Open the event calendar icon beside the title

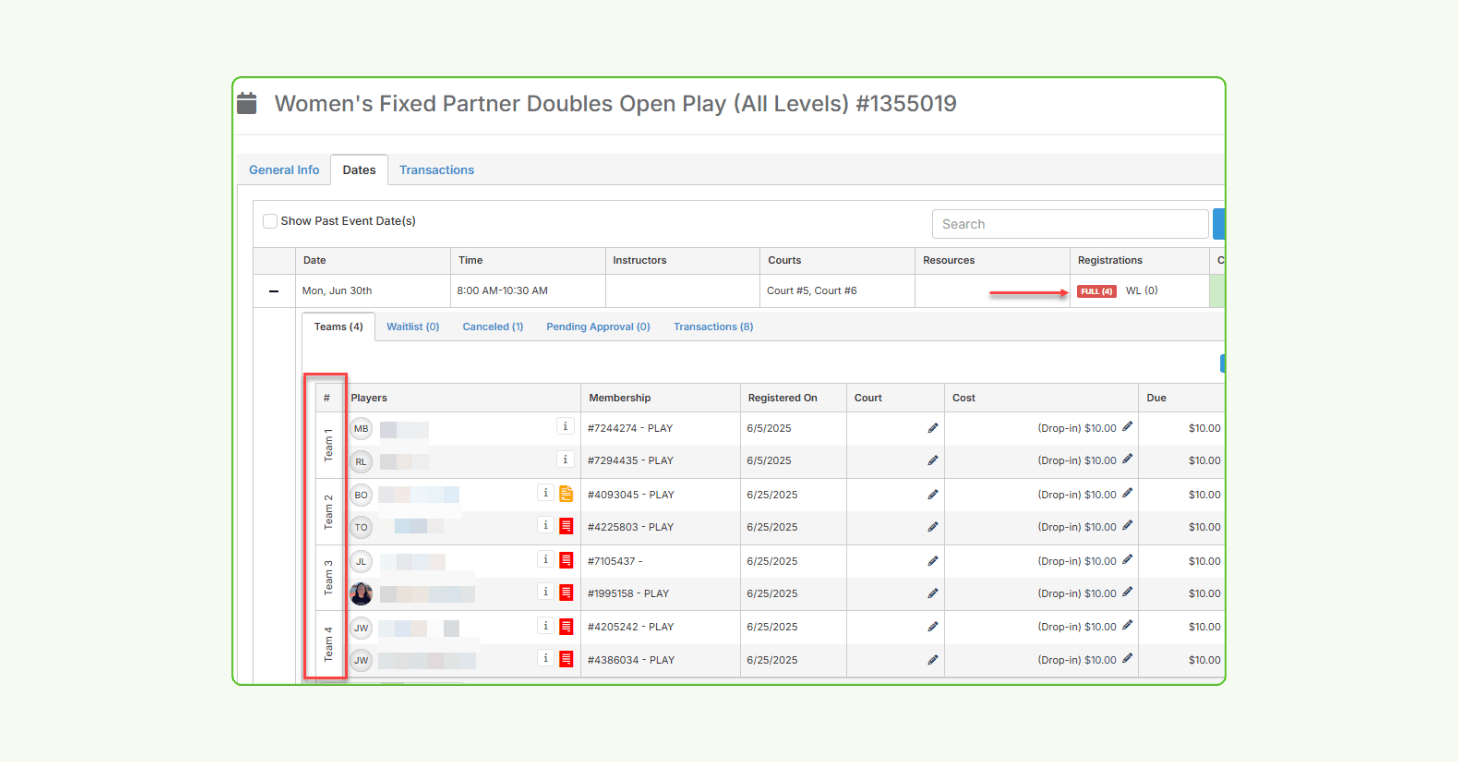(247, 102)
